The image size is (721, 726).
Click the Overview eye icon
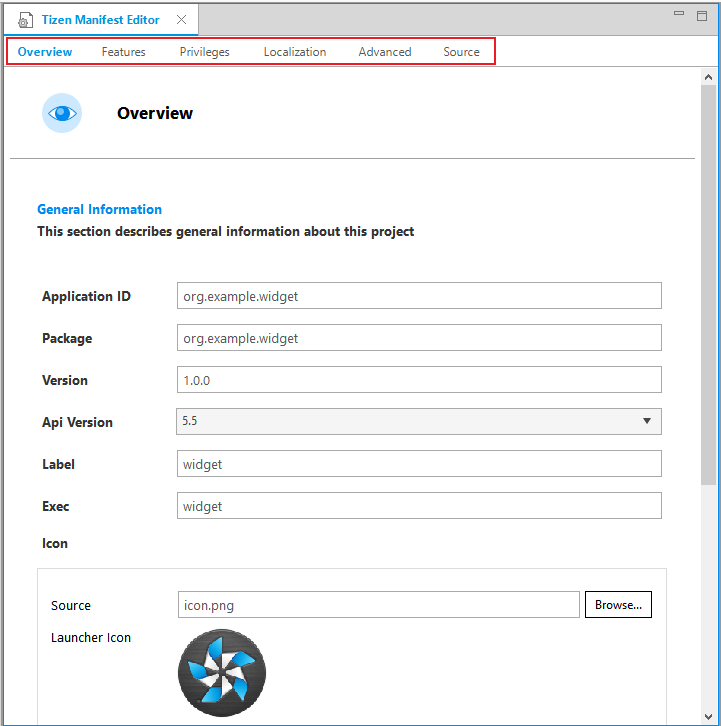(x=62, y=113)
